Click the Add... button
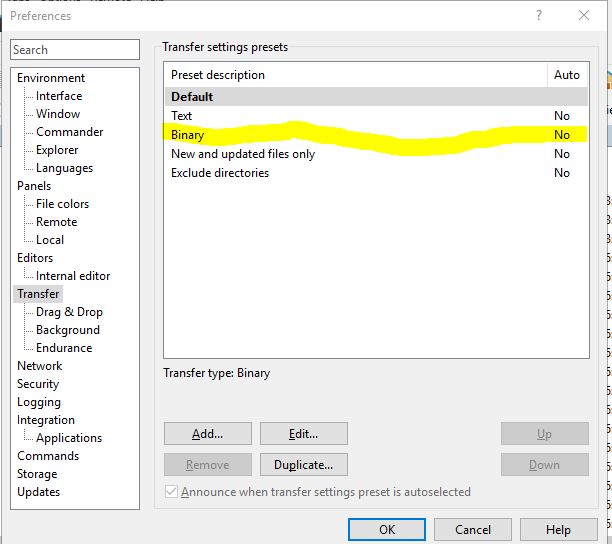The width and height of the screenshot is (612, 544). tap(207, 434)
